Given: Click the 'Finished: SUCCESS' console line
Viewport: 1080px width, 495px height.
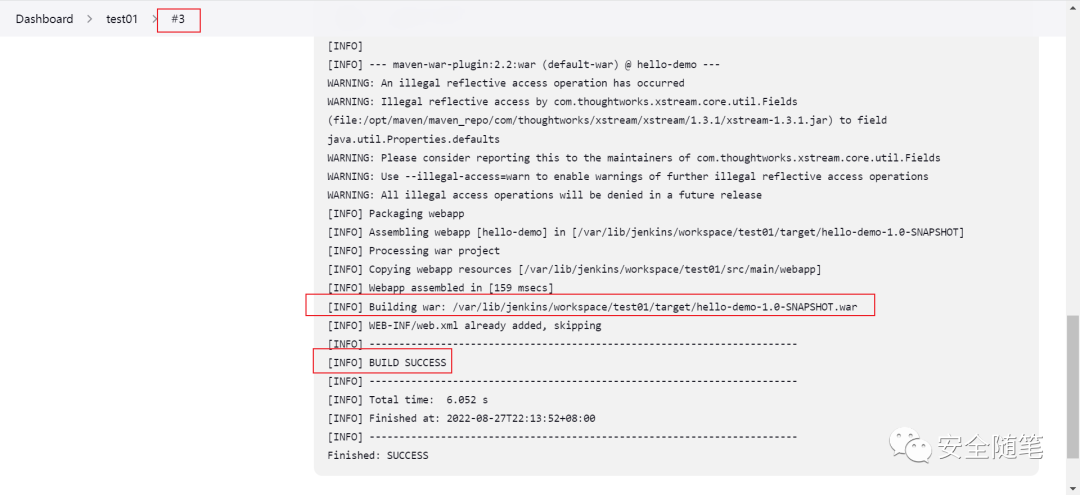Looking at the screenshot, I should [x=377, y=455].
